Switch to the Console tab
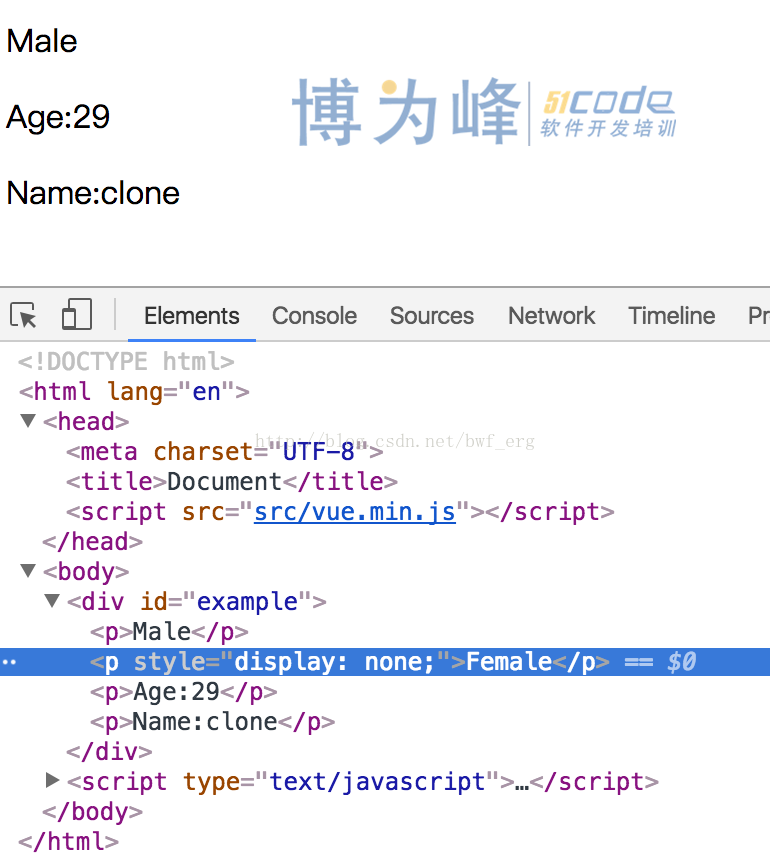 click(x=314, y=316)
